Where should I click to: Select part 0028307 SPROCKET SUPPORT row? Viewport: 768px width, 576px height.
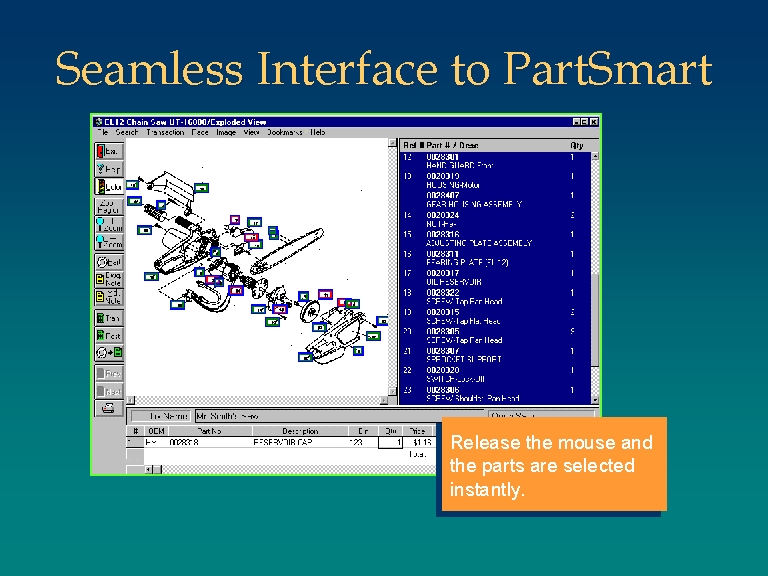coord(496,355)
